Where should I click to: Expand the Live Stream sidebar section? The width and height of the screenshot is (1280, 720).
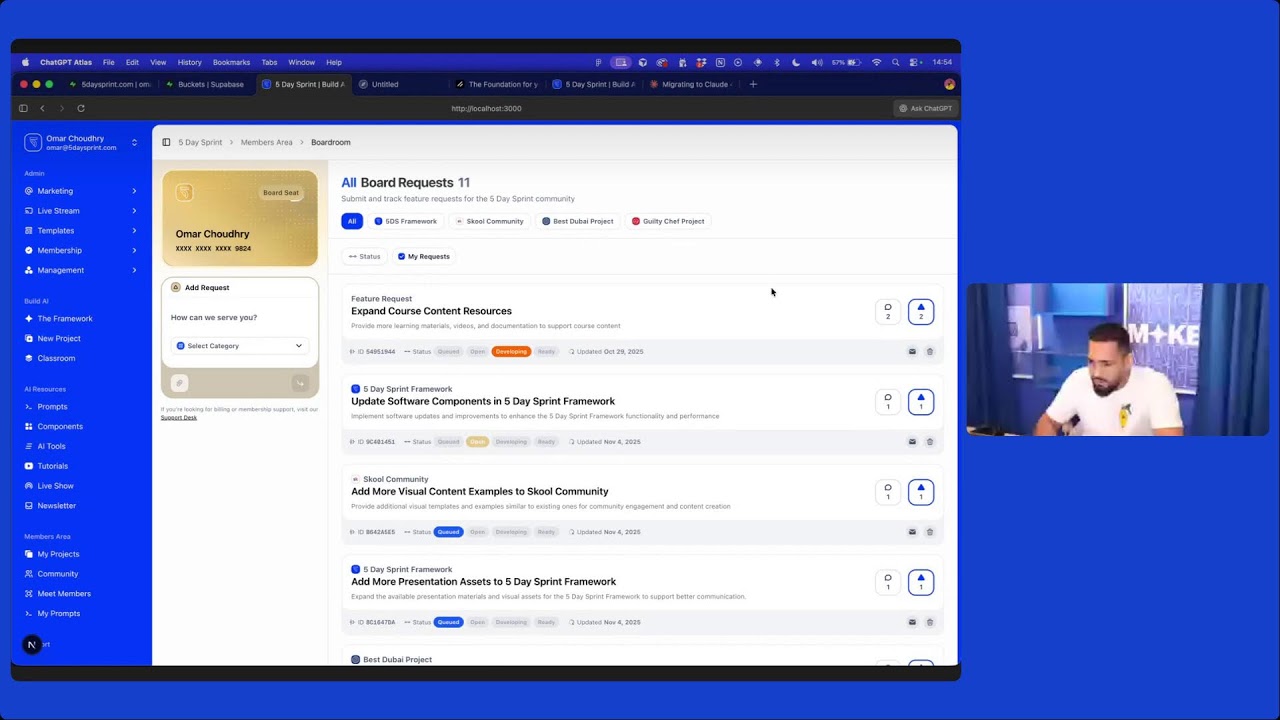click(x=81, y=211)
